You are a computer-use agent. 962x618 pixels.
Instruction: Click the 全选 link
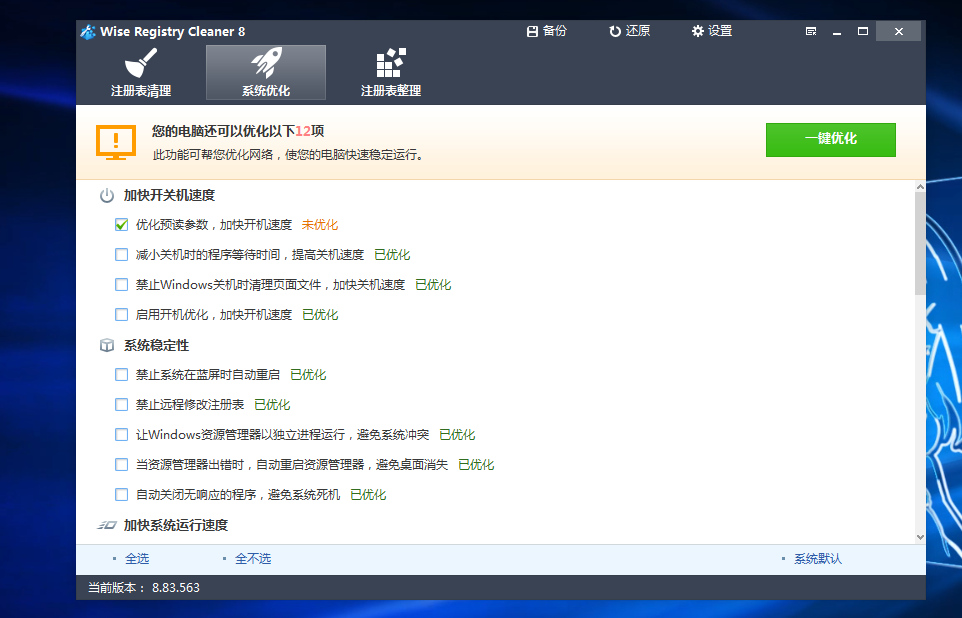pyautogui.click(x=137, y=558)
